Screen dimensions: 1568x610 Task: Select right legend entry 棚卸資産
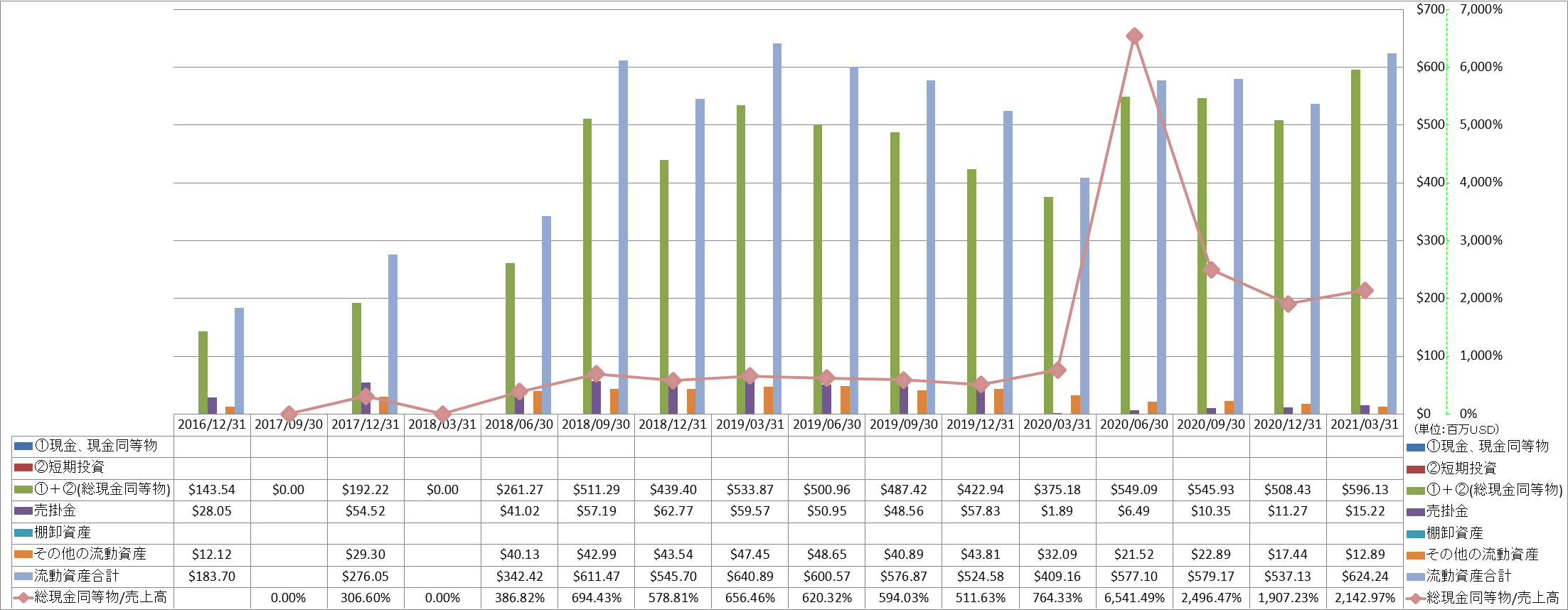click(1445, 533)
